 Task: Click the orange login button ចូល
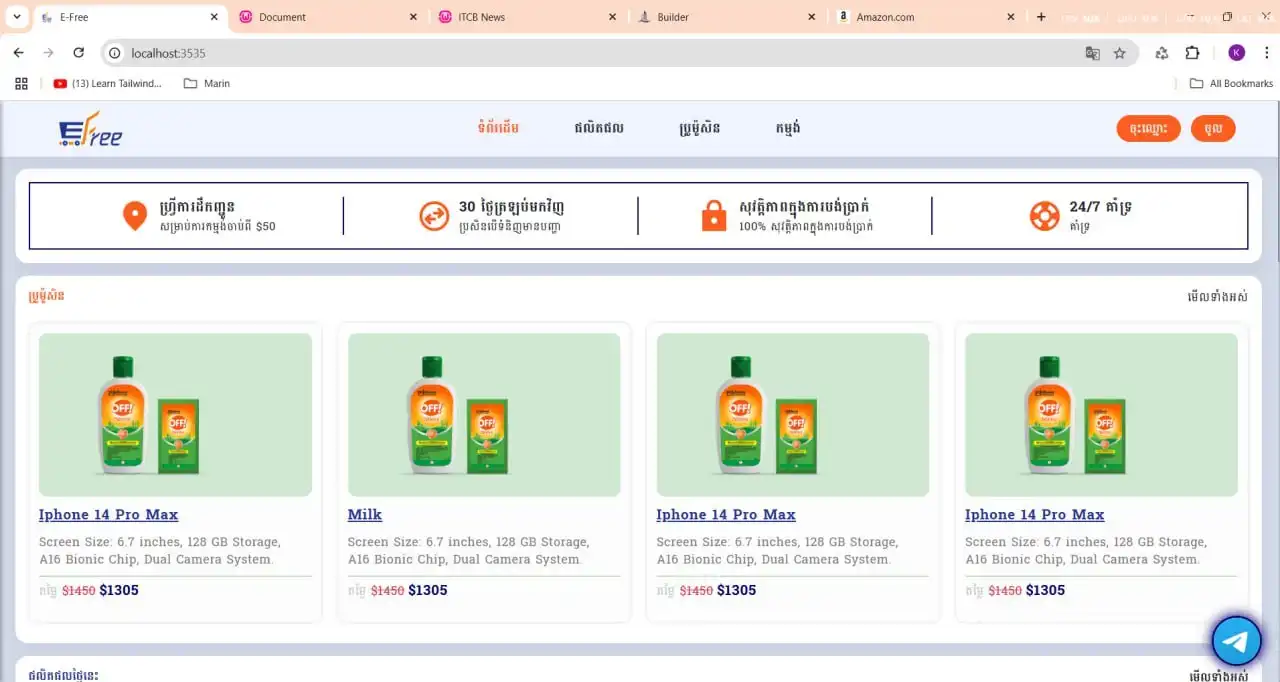[1213, 129]
